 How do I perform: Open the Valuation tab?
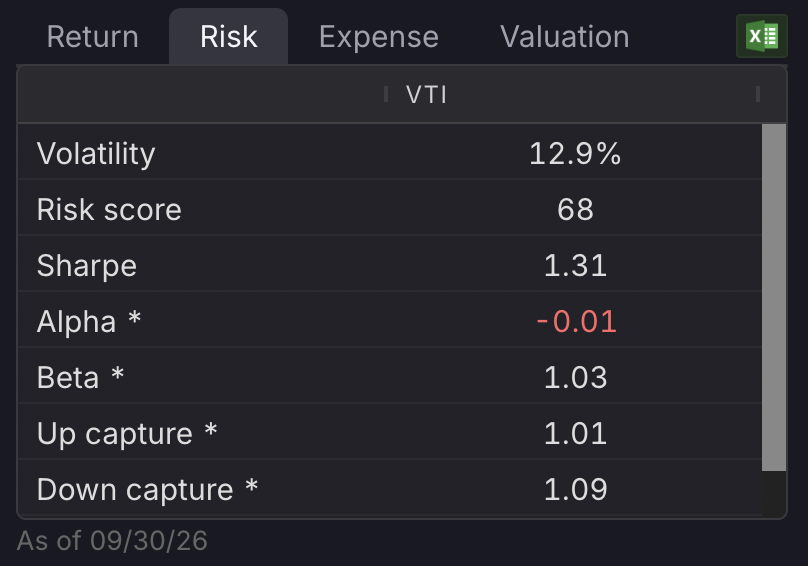pyautogui.click(x=565, y=37)
